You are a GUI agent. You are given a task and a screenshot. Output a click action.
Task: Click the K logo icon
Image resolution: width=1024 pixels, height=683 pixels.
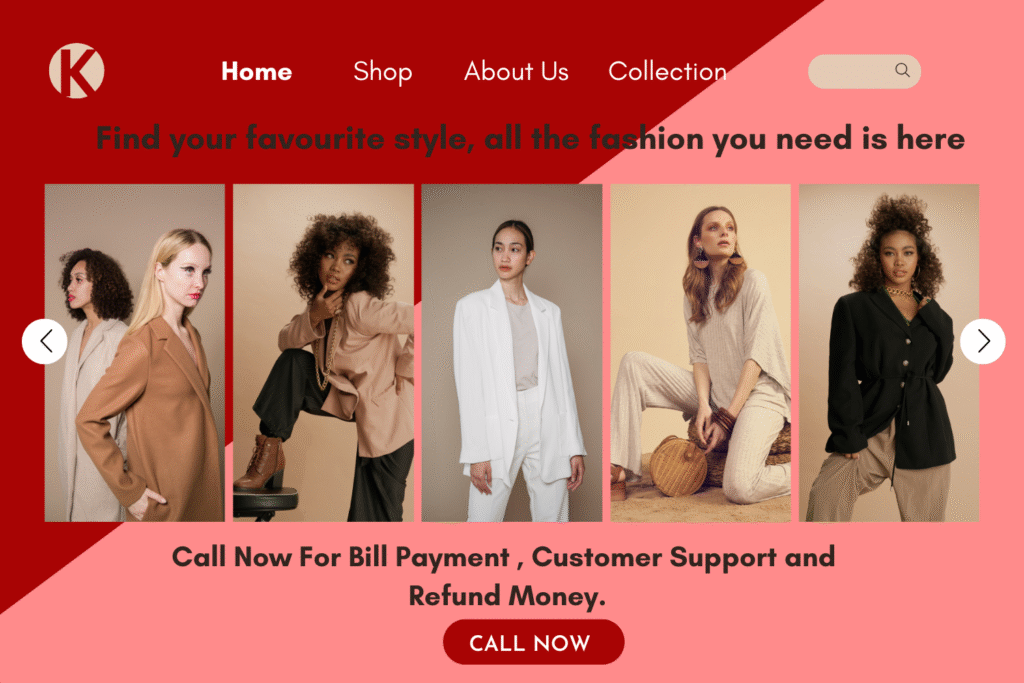(76, 71)
